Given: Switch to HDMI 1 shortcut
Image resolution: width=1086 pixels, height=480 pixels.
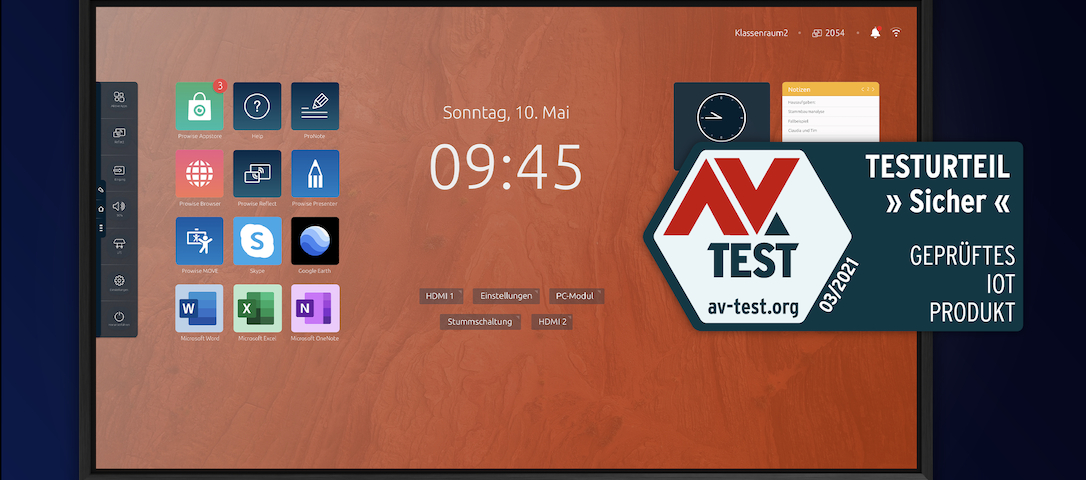Looking at the screenshot, I should tap(440, 296).
